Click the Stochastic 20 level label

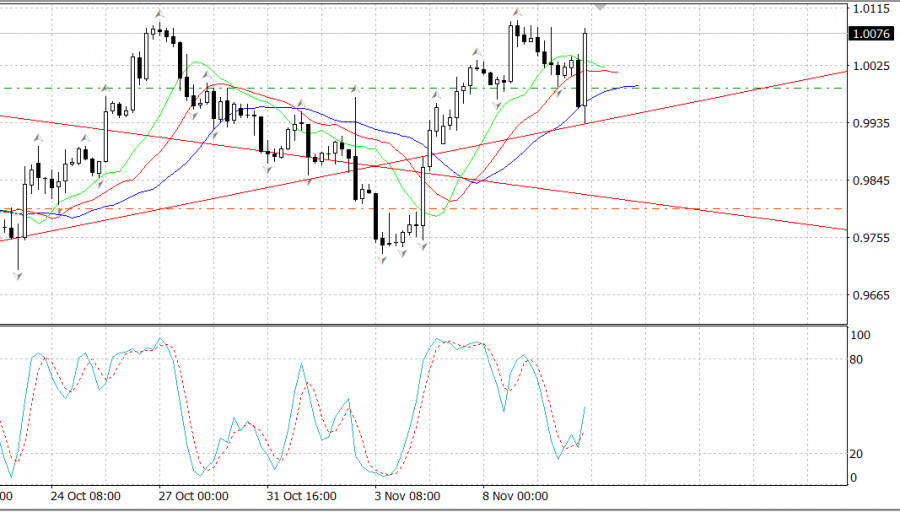[x=859, y=453]
